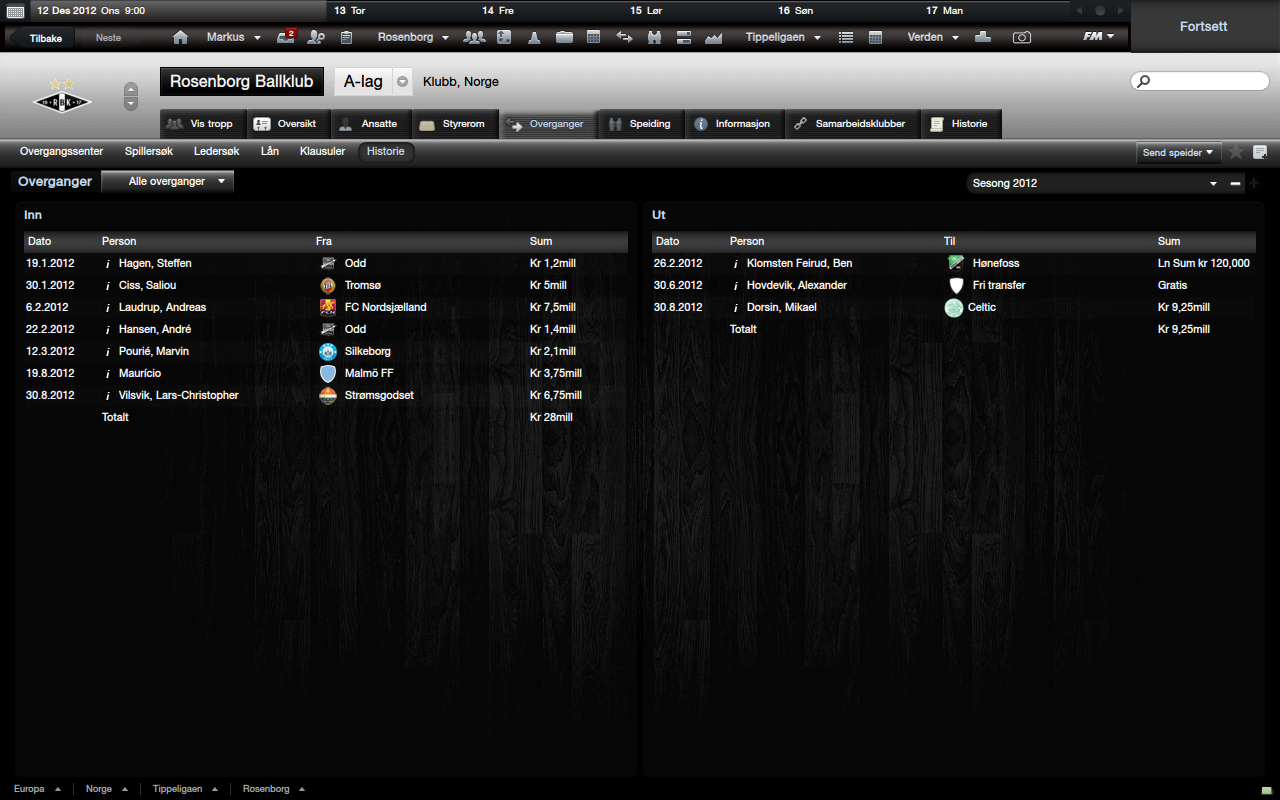Open Klomsten Feirud, Ben transfer row
This screenshot has width=1280, height=800.
click(953, 263)
